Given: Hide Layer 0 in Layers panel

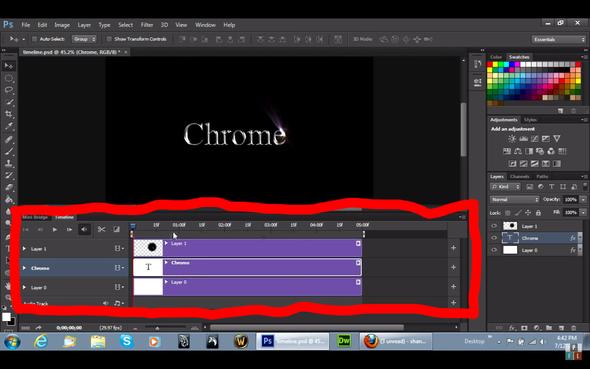Looking at the screenshot, I should tap(494, 250).
